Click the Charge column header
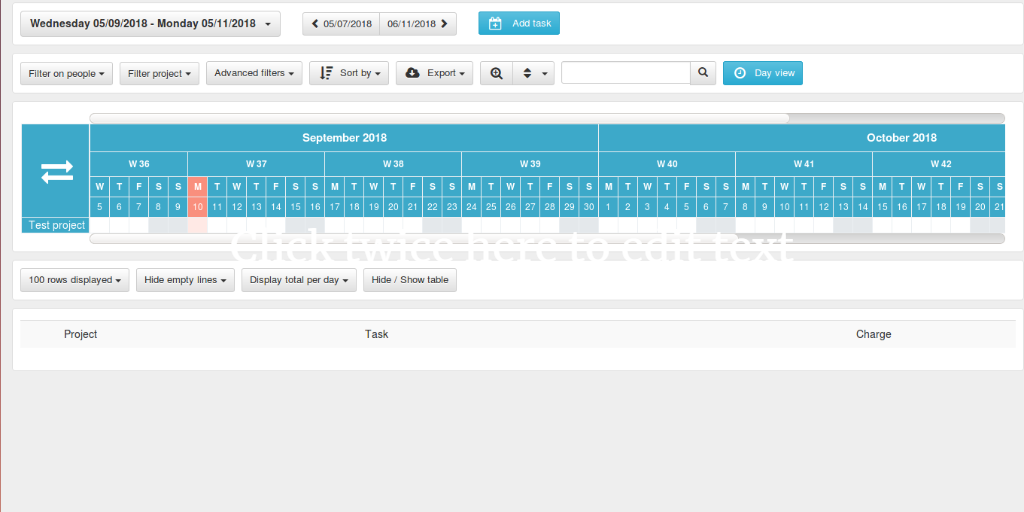The width and height of the screenshot is (1024, 512). (874, 334)
